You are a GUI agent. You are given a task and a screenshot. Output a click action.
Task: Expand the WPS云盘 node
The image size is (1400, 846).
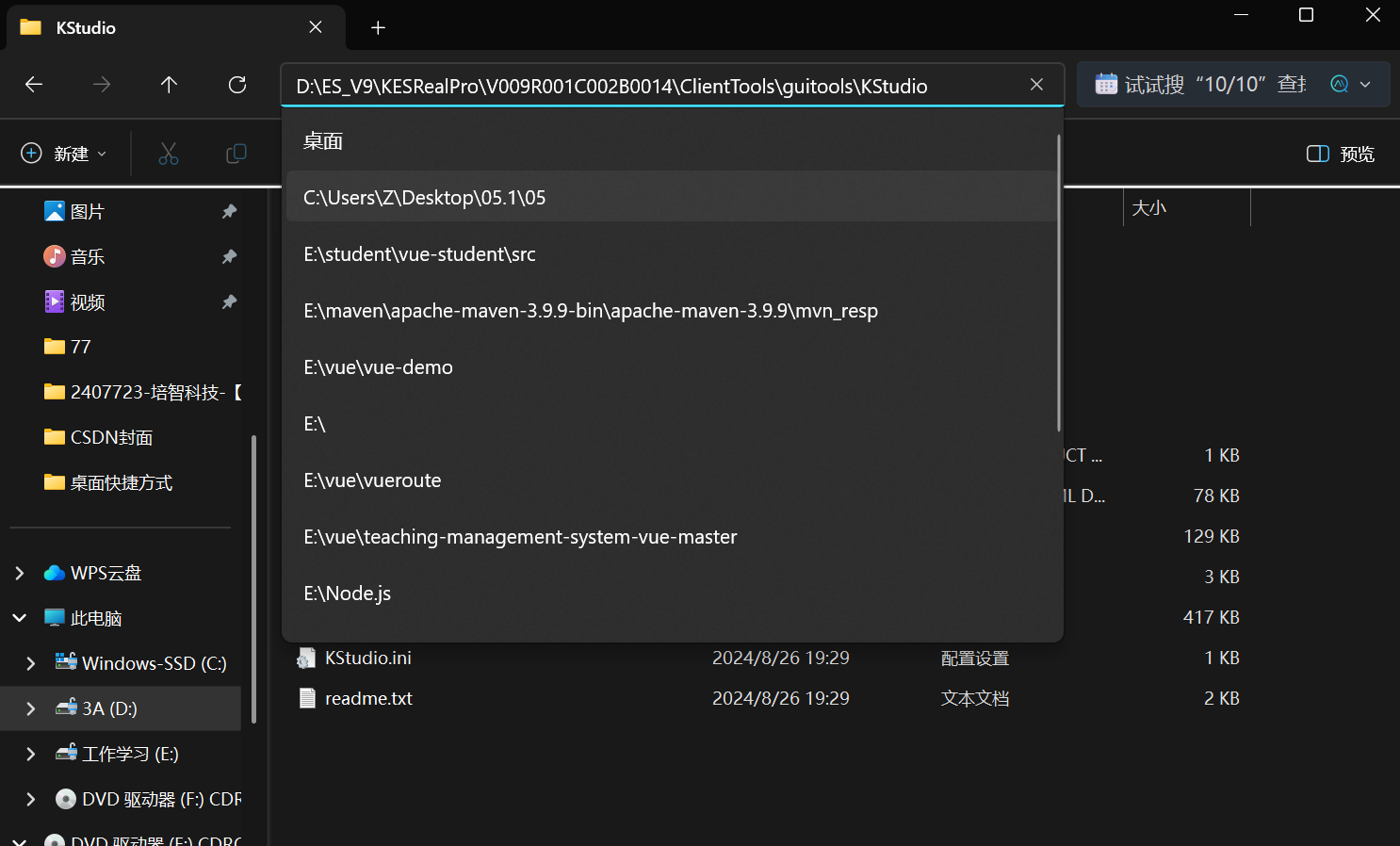pos(20,573)
